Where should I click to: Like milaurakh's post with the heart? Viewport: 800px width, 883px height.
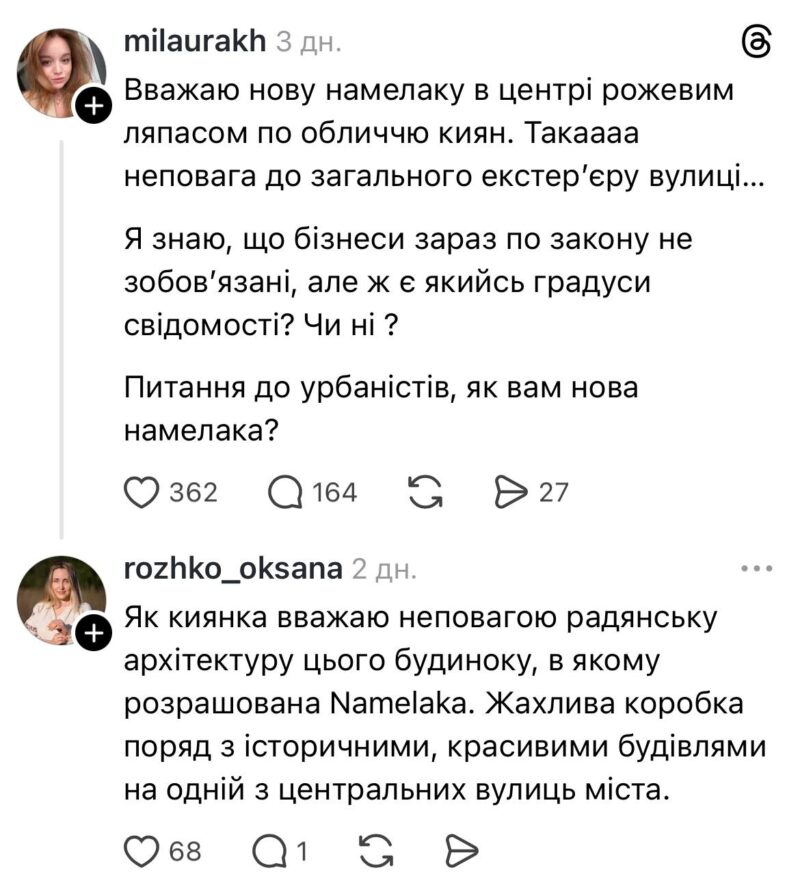(x=142, y=491)
